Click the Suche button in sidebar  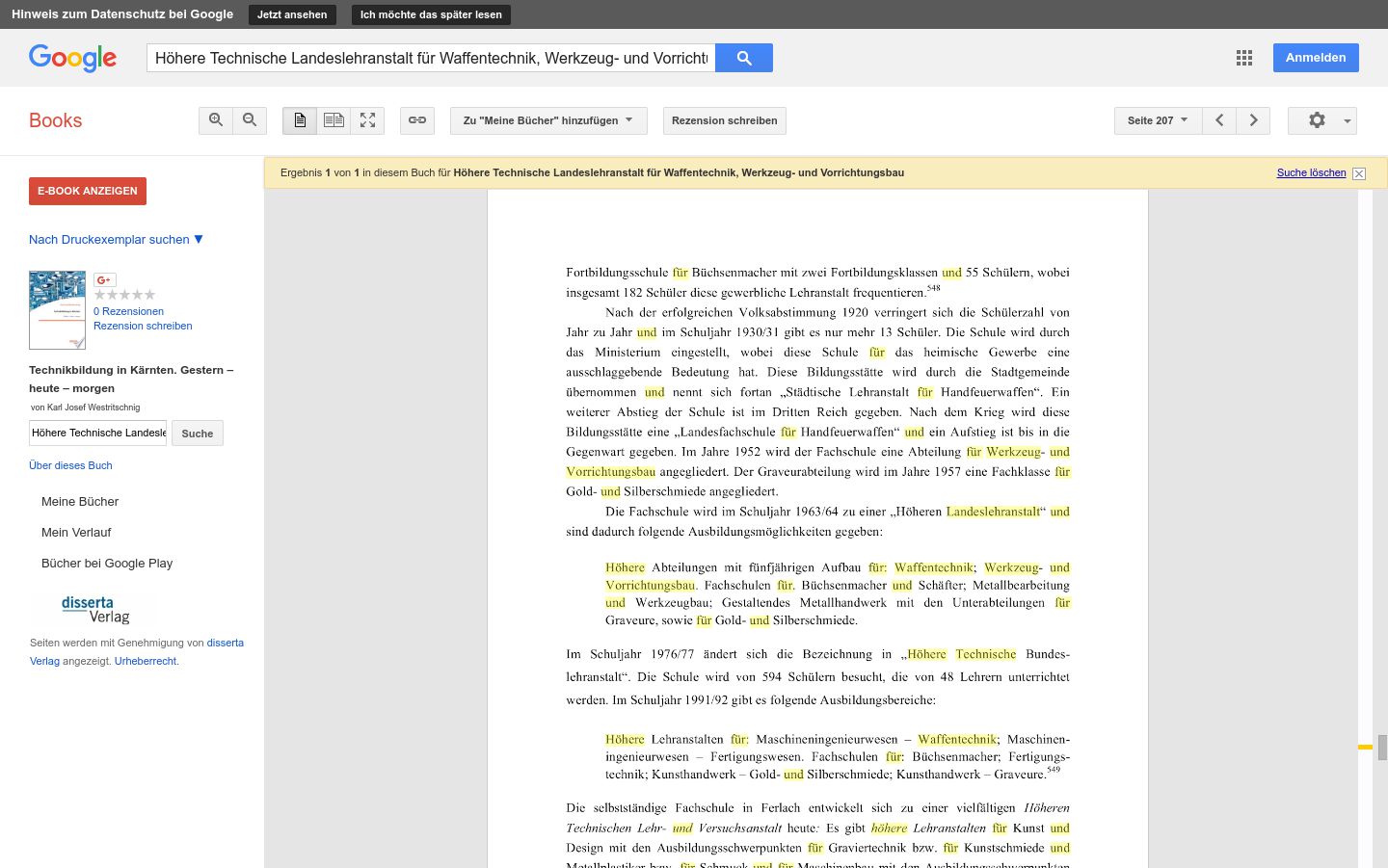(198, 434)
